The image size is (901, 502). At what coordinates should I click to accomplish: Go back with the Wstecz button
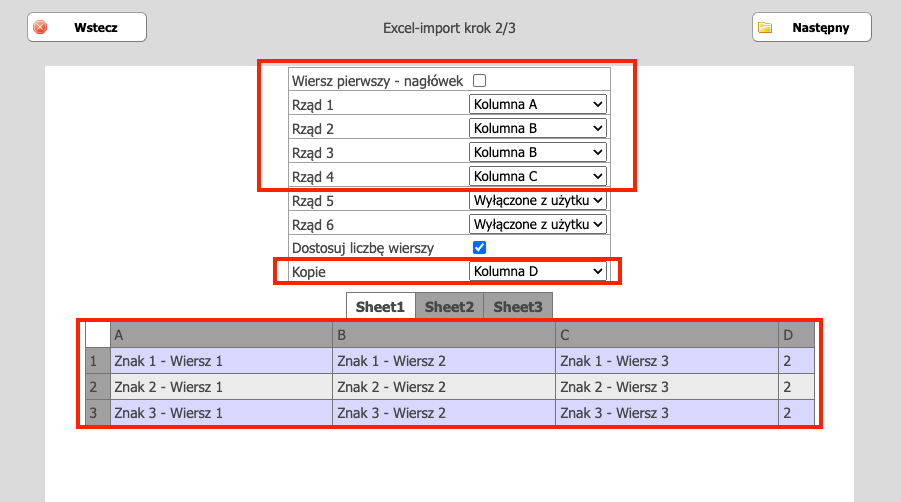click(87, 28)
